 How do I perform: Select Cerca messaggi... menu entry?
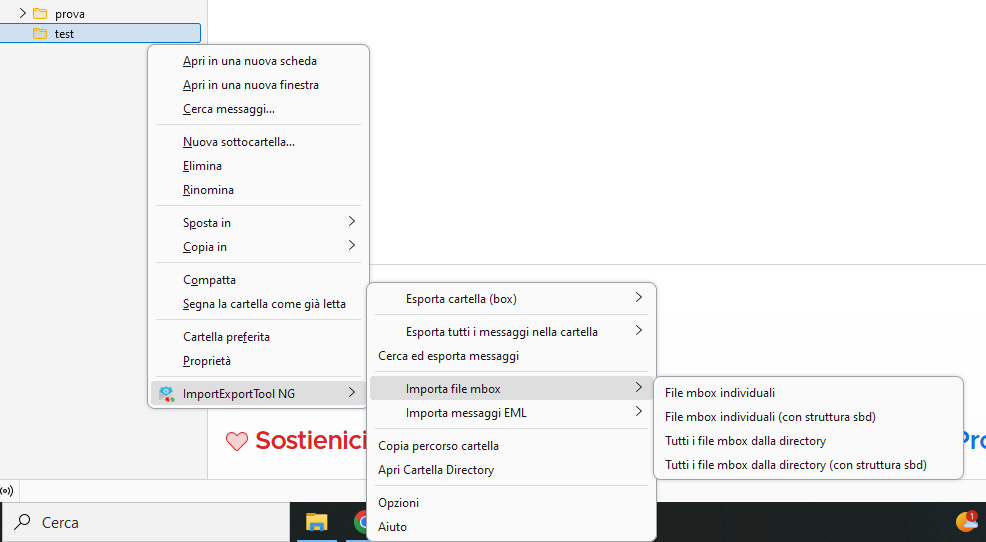pos(258,109)
